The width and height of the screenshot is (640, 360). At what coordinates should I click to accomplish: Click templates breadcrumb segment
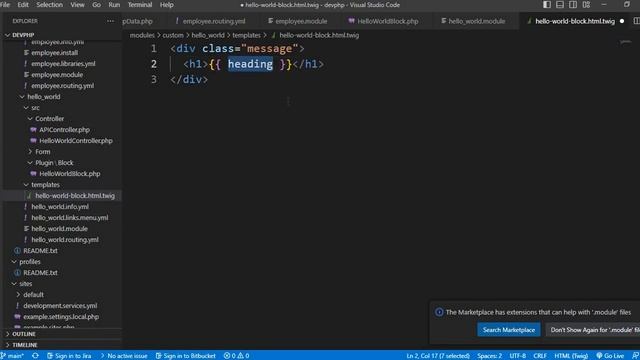(246, 36)
